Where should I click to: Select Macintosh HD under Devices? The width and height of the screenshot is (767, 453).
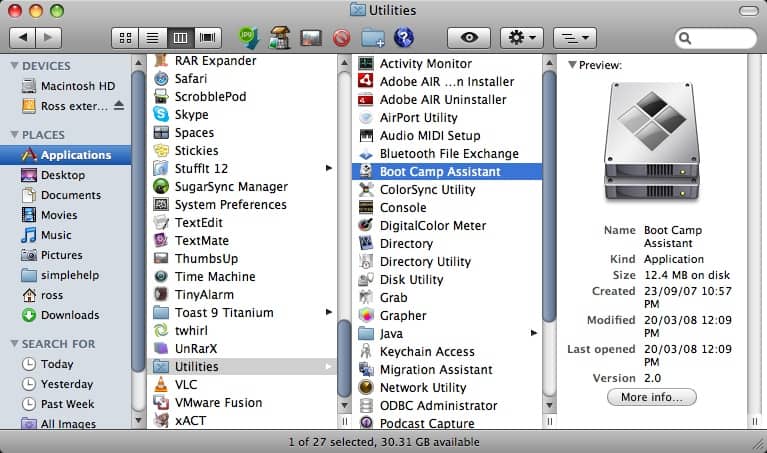[x=78, y=86]
